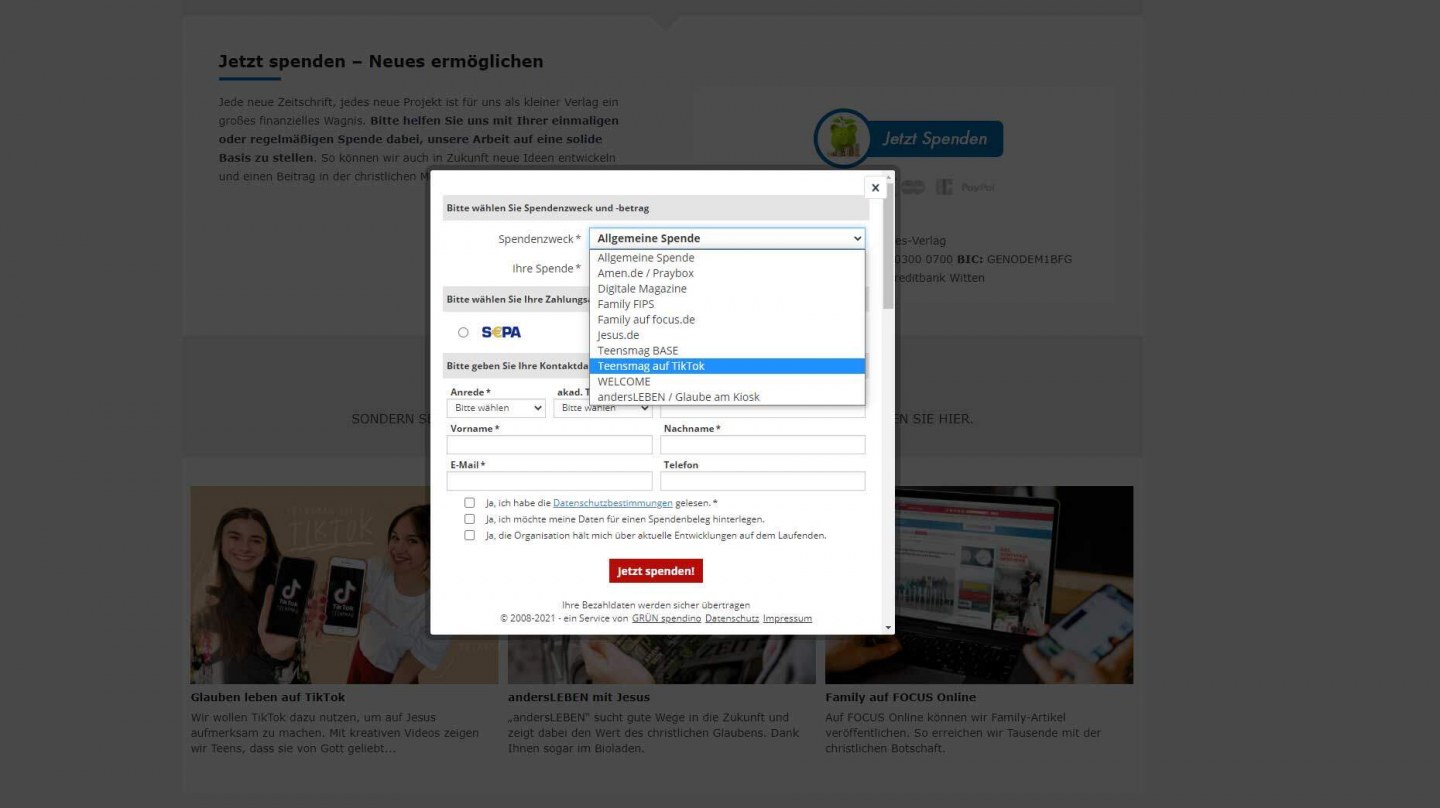Click 'Jetzt spenden – Neues ermöglichen' heading
Image resolution: width=1440 pixels, height=808 pixels.
point(381,61)
